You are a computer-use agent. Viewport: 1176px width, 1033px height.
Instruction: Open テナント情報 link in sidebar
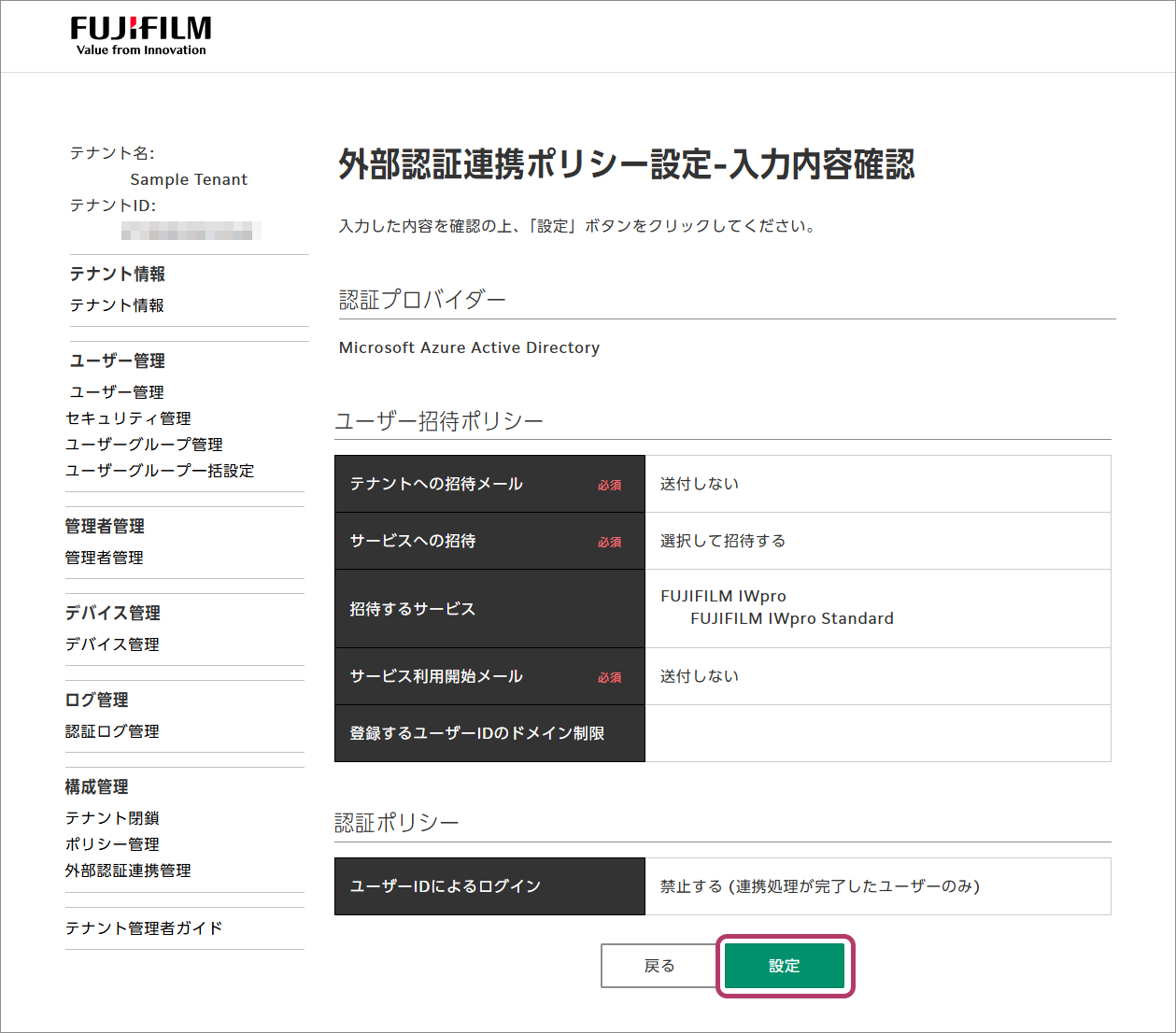tap(117, 305)
